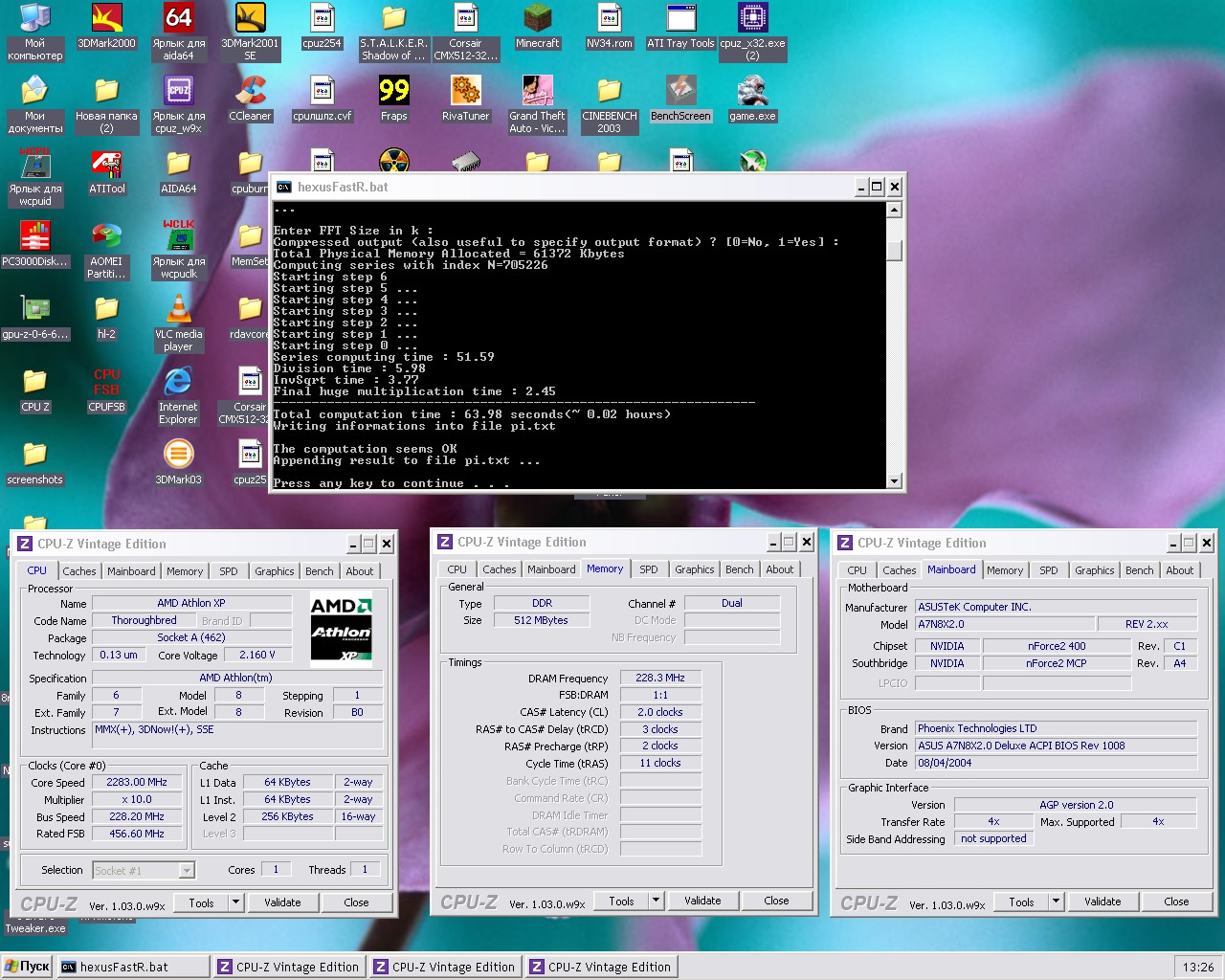Click the console scrollbar up arrow
The width and height of the screenshot is (1225, 980).
click(x=894, y=210)
